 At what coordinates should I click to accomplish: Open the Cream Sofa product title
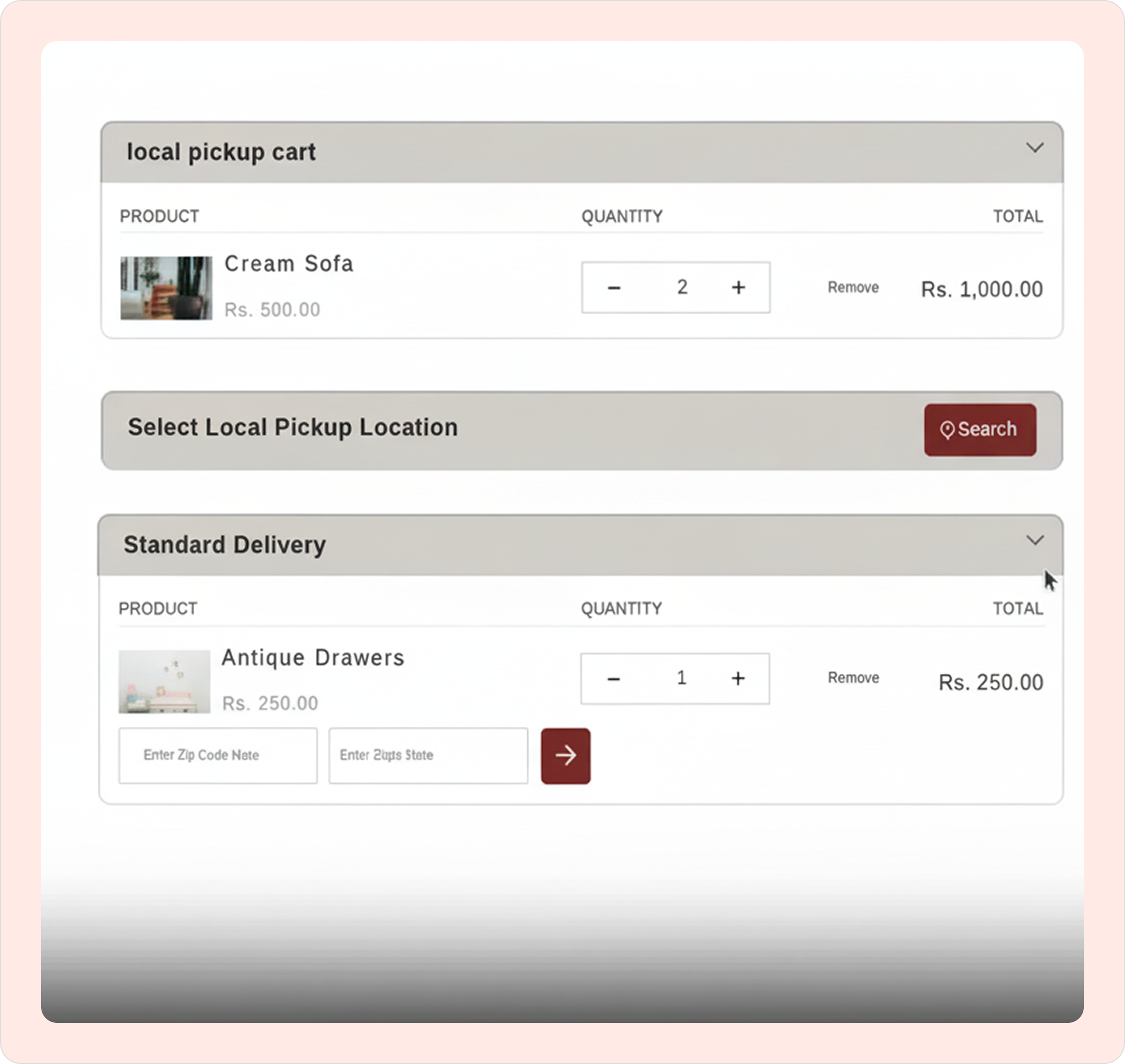click(289, 264)
